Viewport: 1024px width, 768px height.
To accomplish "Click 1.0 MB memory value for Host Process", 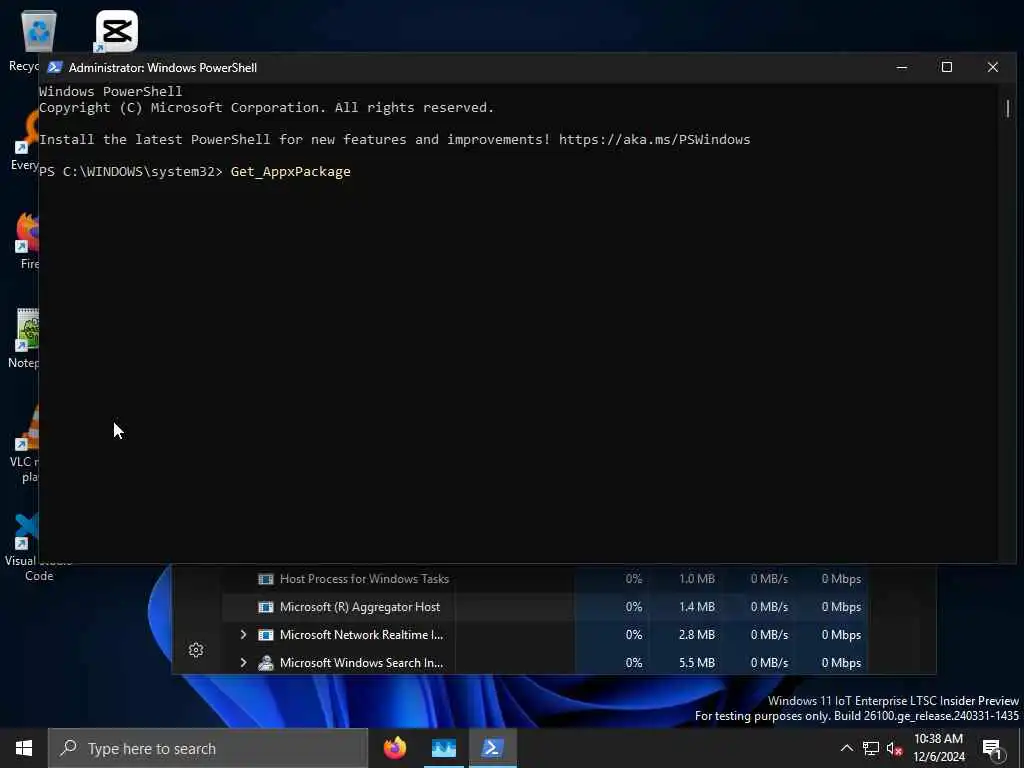I will point(697,579).
